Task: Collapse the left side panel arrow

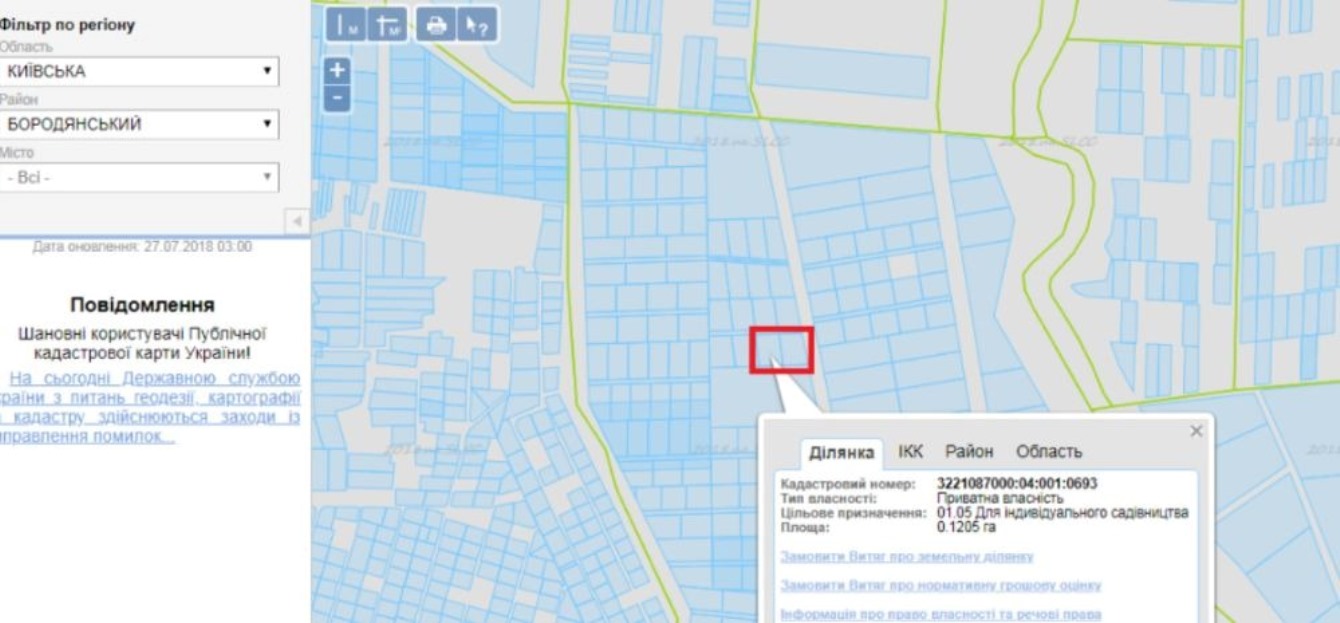Action: click(x=297, y=219)
